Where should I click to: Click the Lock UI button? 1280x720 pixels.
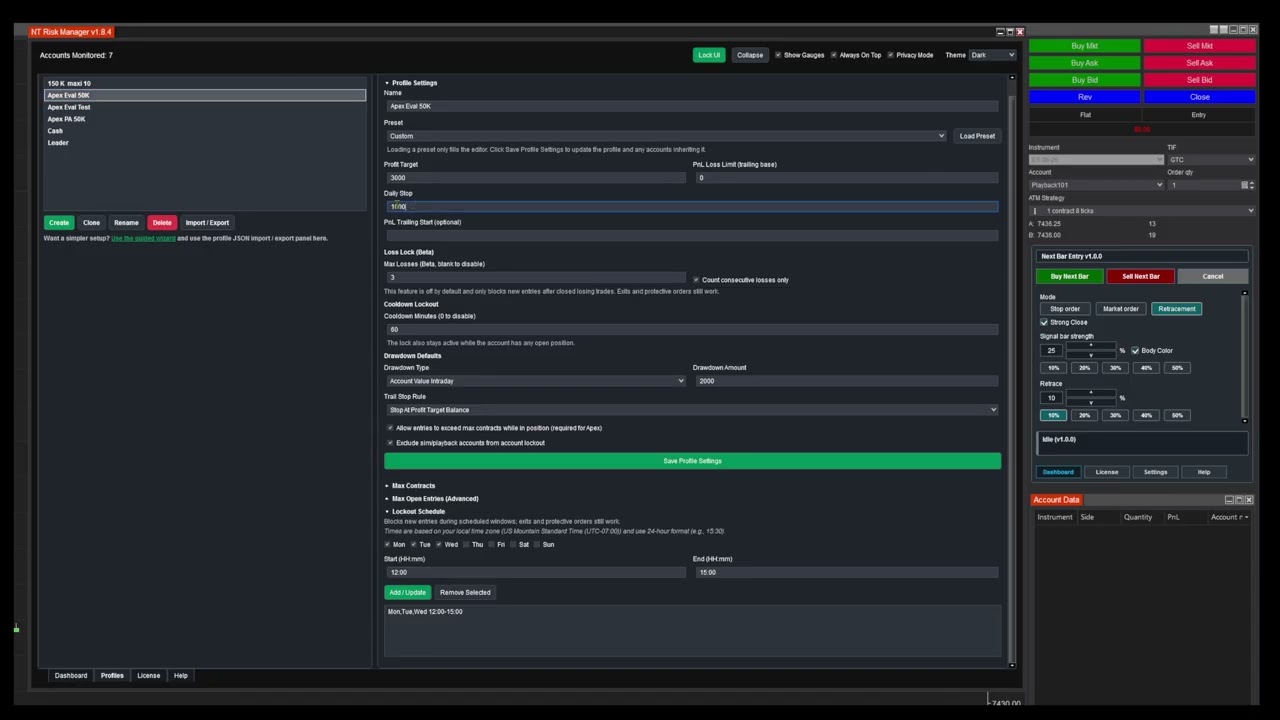(x=709, y=55)
